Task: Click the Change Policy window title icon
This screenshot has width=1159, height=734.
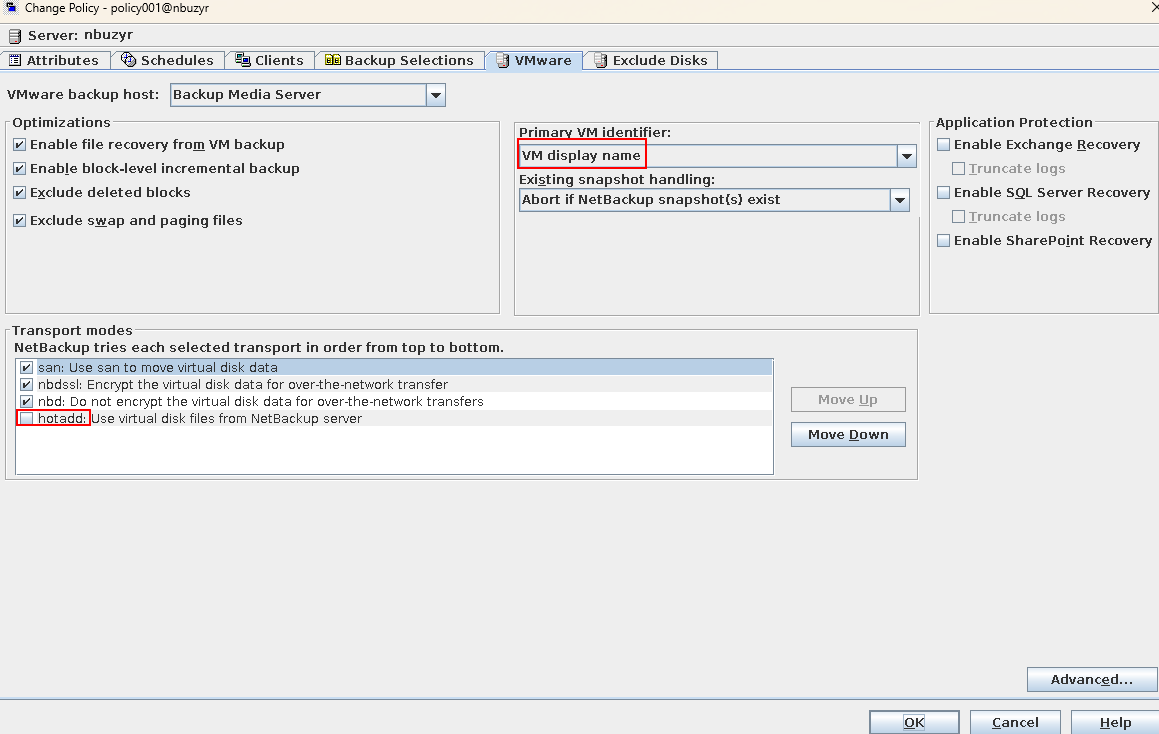Action: pyautogui.click(x=11, y=7)
